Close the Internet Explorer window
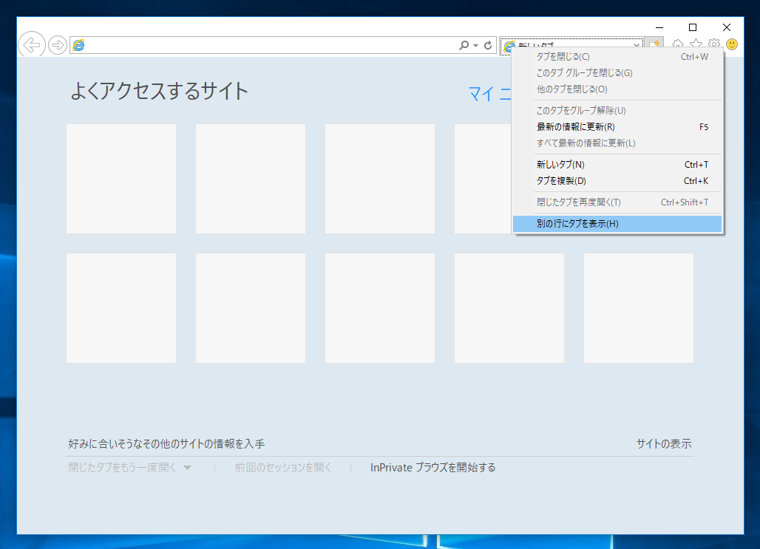 coord(727,28)
